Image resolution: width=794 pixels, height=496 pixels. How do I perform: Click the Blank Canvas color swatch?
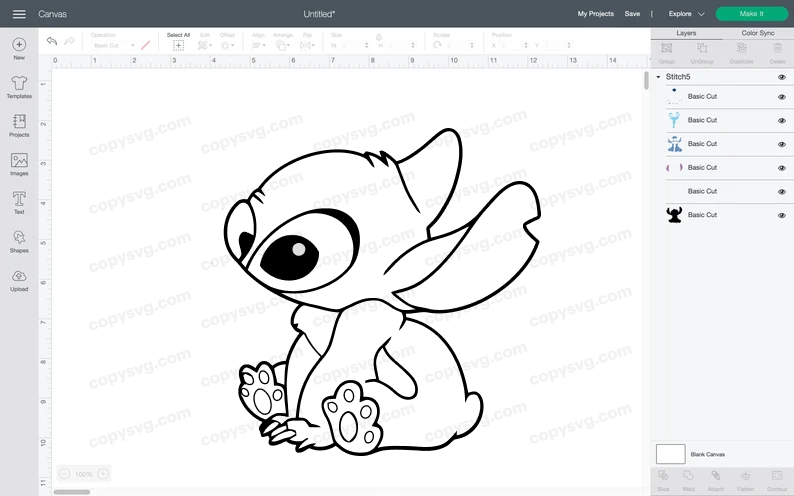click(670, 454)
